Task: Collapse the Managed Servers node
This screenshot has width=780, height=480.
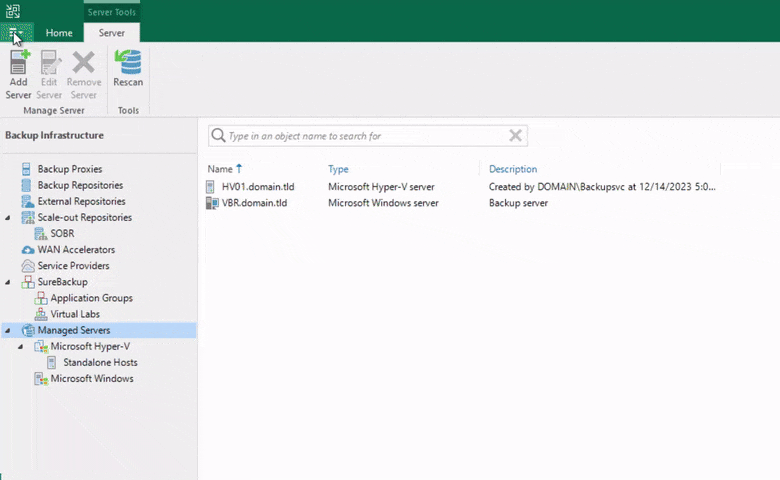Action: coord(7,331)
